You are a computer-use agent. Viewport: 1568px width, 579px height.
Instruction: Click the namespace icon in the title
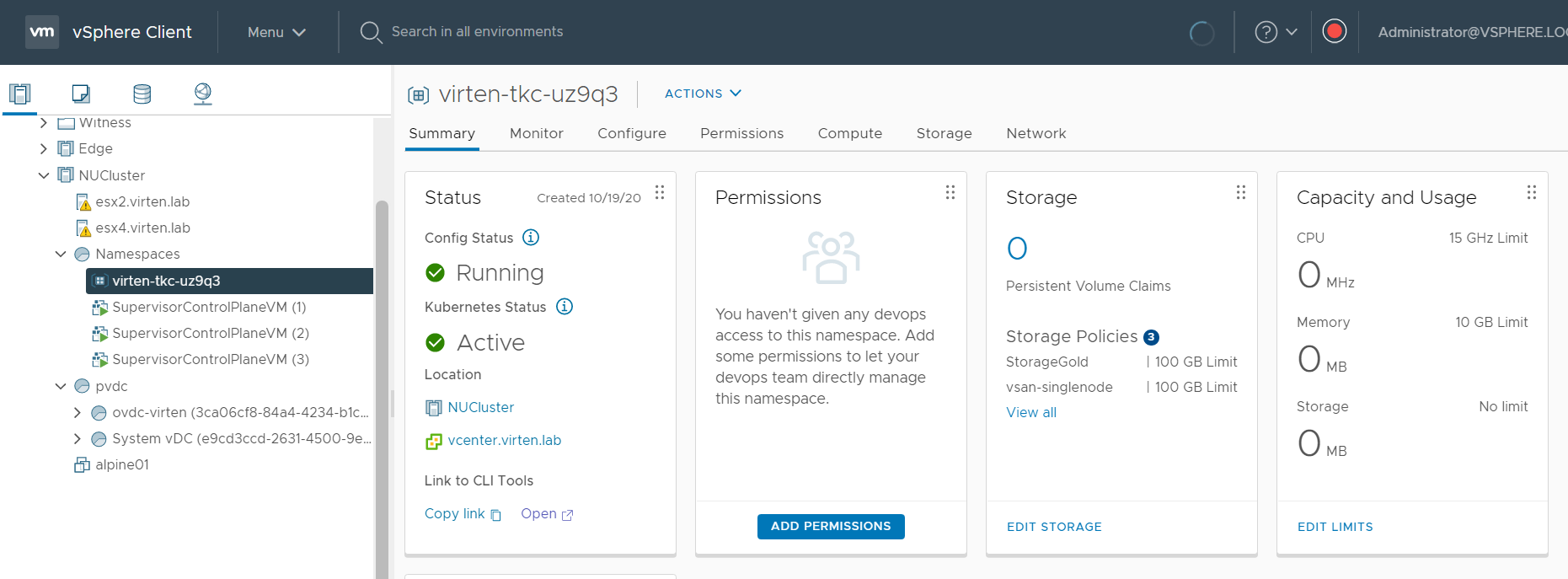(419, 94)
